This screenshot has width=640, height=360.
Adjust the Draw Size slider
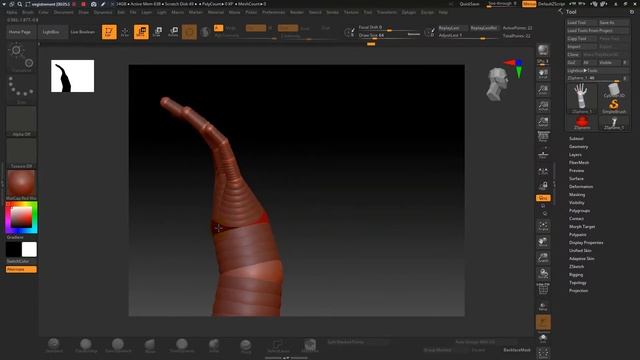389,36
